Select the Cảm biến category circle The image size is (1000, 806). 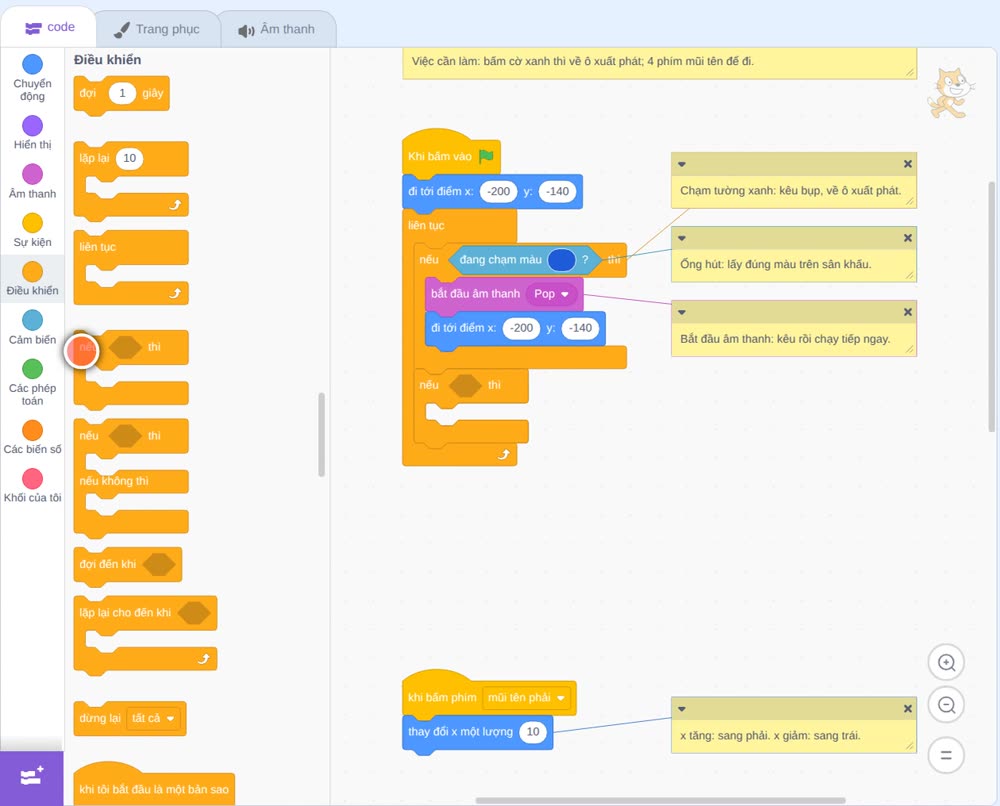click(x=33, y=320)
